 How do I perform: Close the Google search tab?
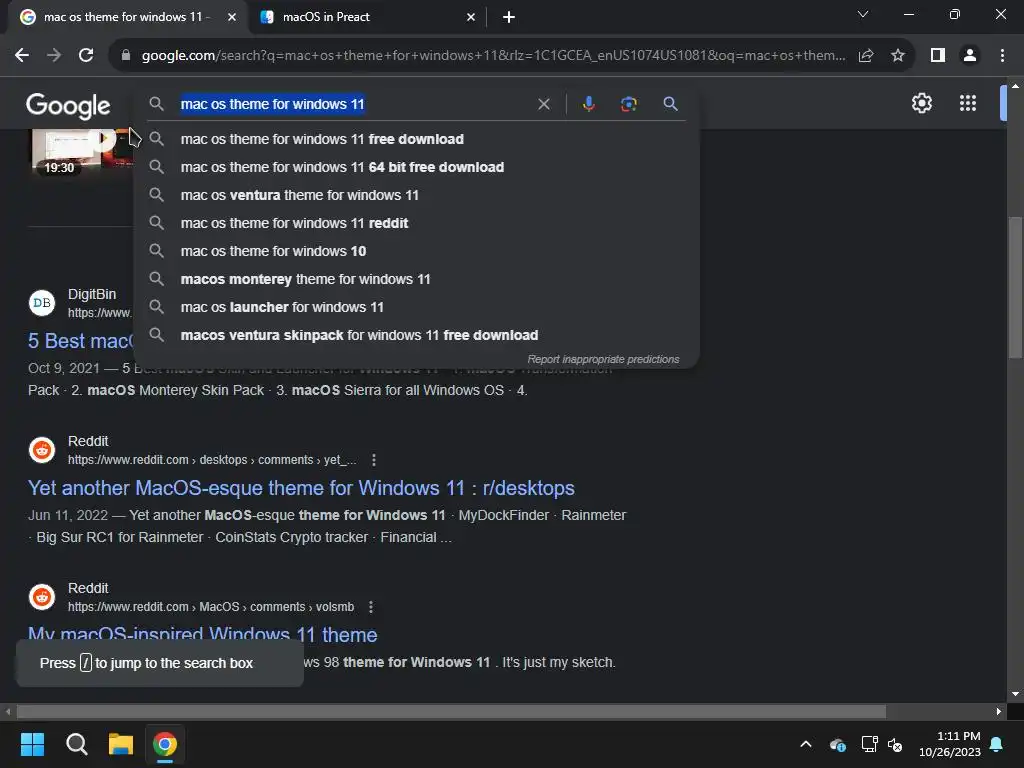pyautogui.click(x=232, y=17)
